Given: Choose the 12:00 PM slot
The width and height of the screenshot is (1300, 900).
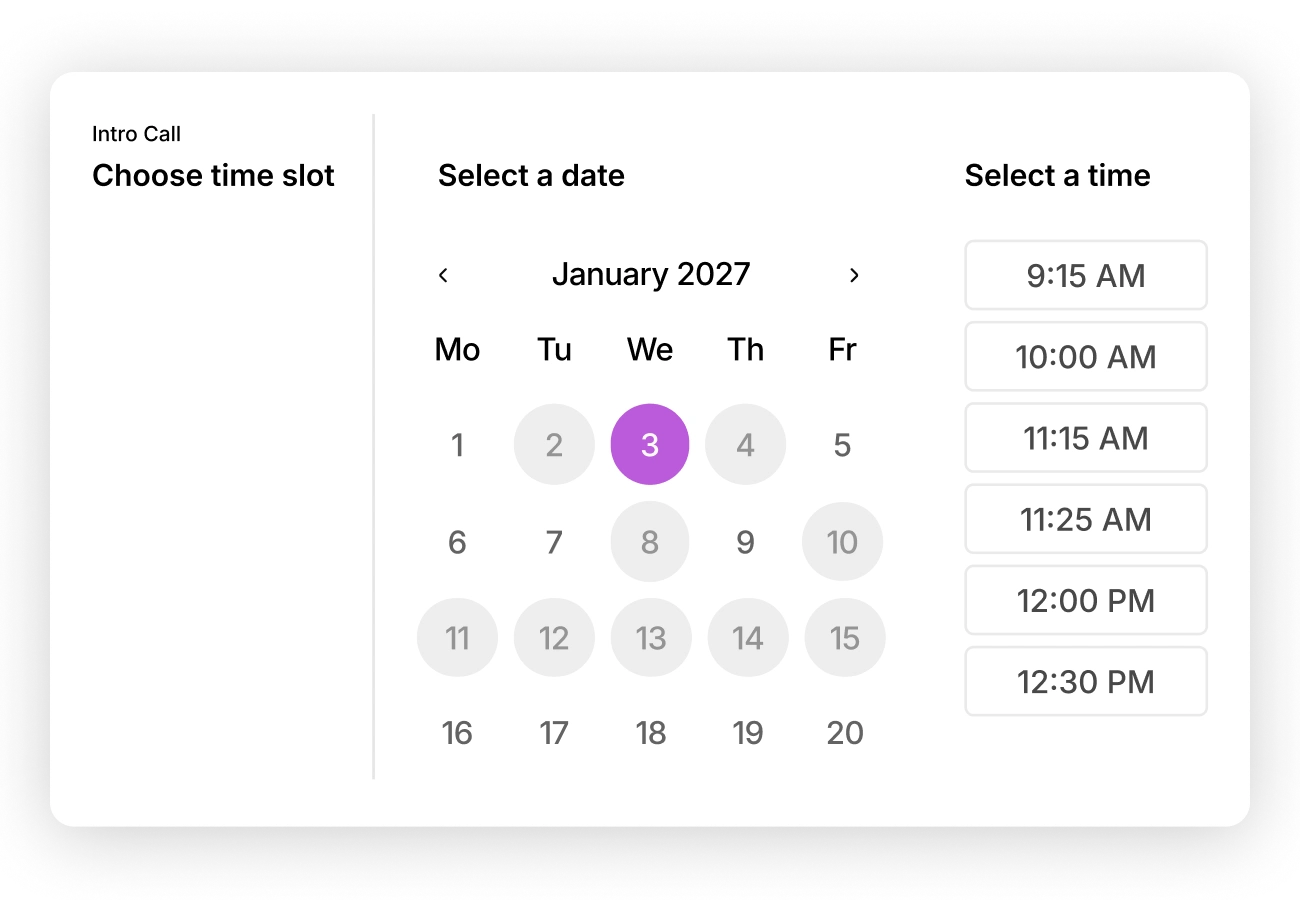Looking at the screenshot, I should [x=1086, y=600].
